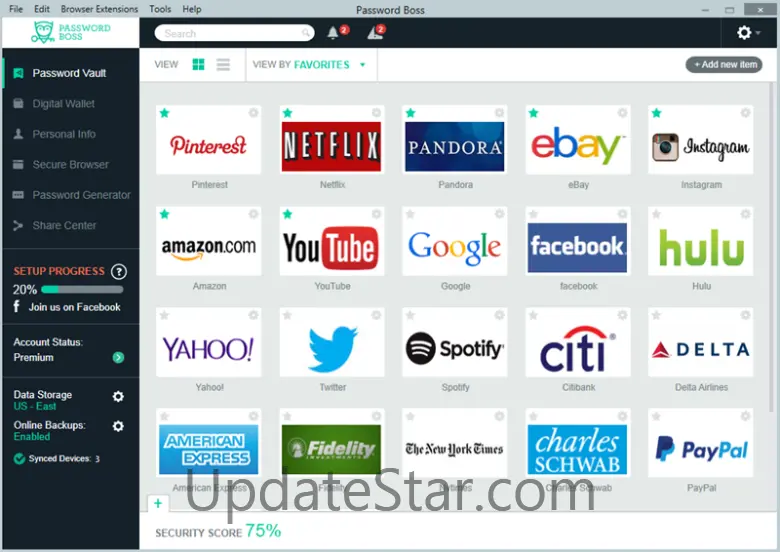Unfavorite the Pinterest star
Screen dimensions: 780x552
pyautogui.click(x=165, y=113)
